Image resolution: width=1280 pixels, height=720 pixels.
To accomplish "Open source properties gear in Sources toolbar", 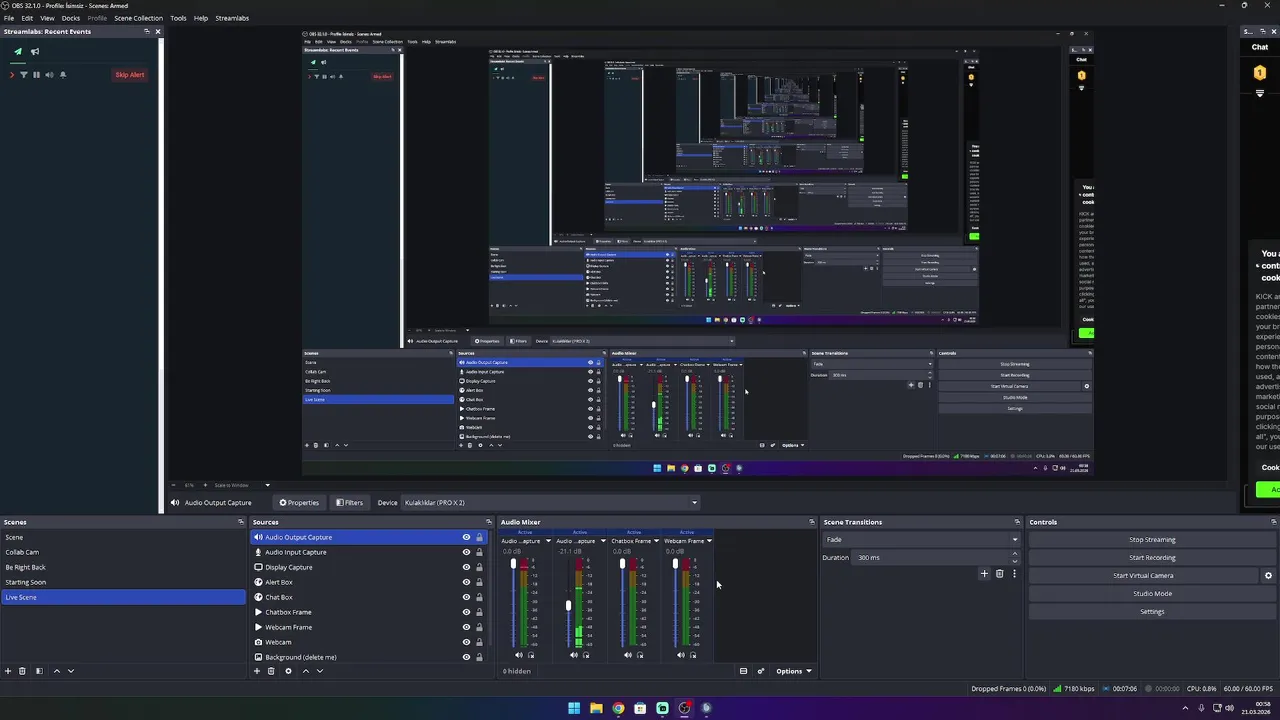I will 288,671.
